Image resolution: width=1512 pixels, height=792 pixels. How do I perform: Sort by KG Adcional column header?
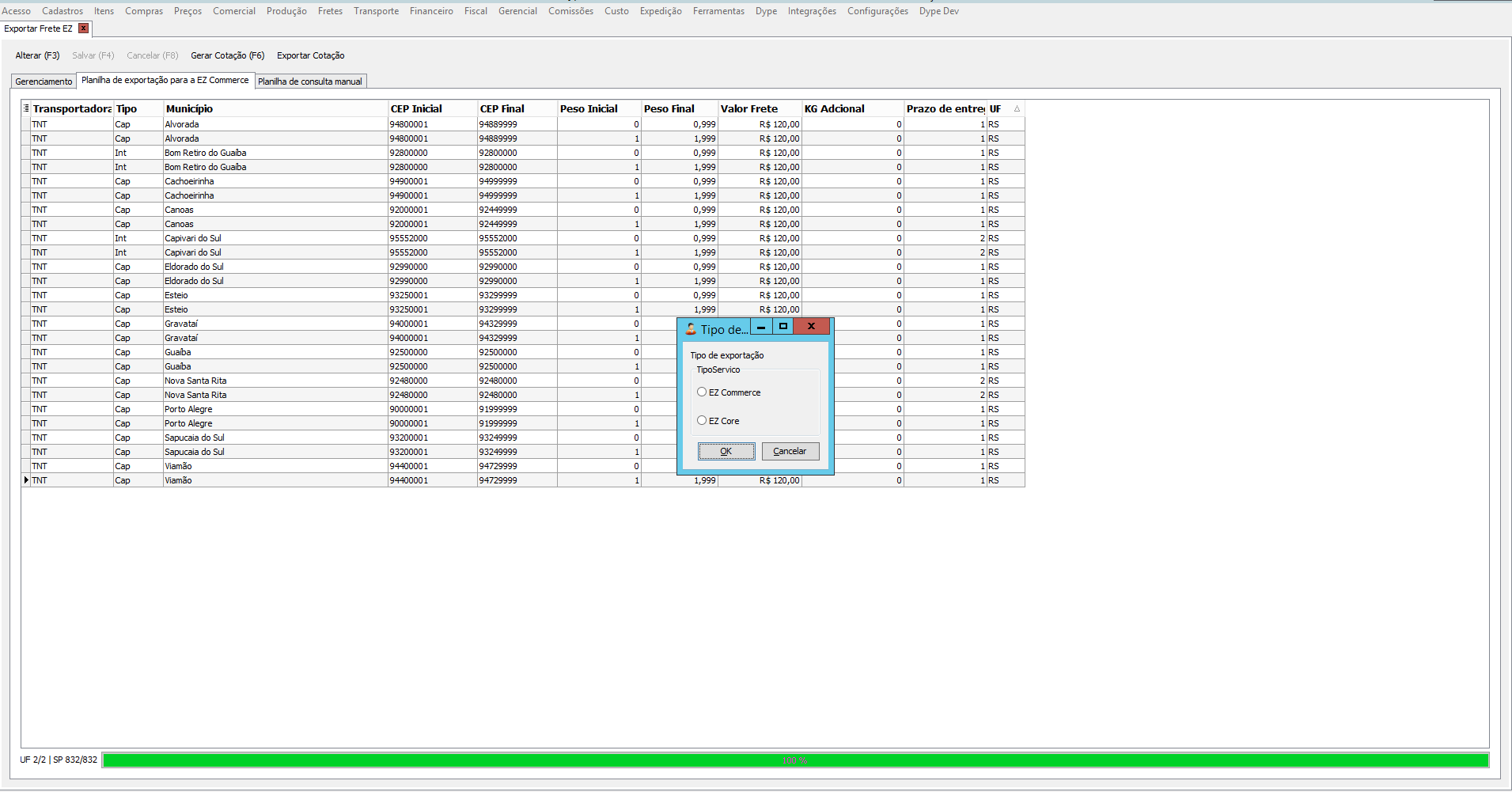pyautogui.click(x=852, y=108)
